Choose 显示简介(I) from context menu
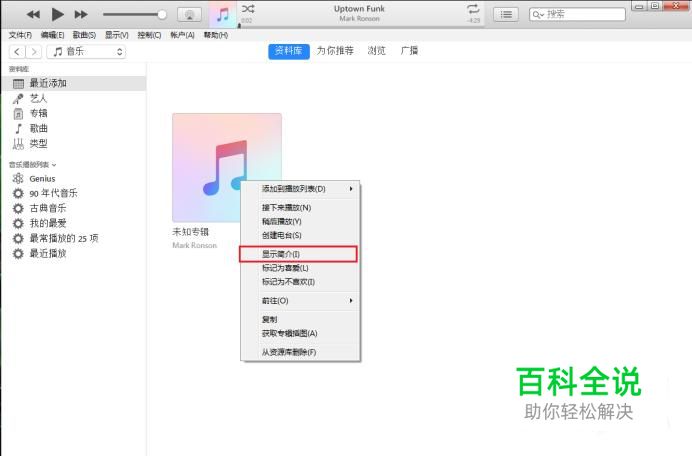The height and width of the screenshot is (456, 692). (300, 254)
